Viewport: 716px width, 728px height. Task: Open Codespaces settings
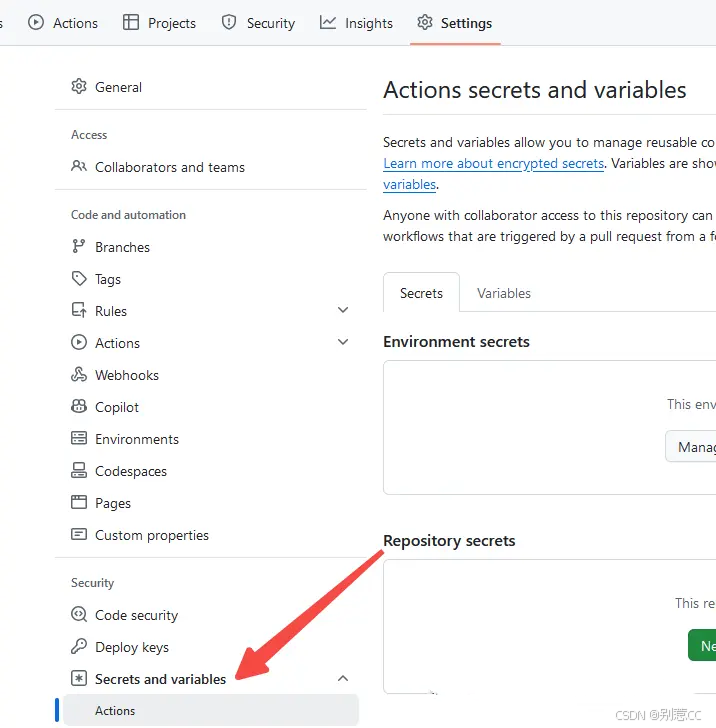211,471
